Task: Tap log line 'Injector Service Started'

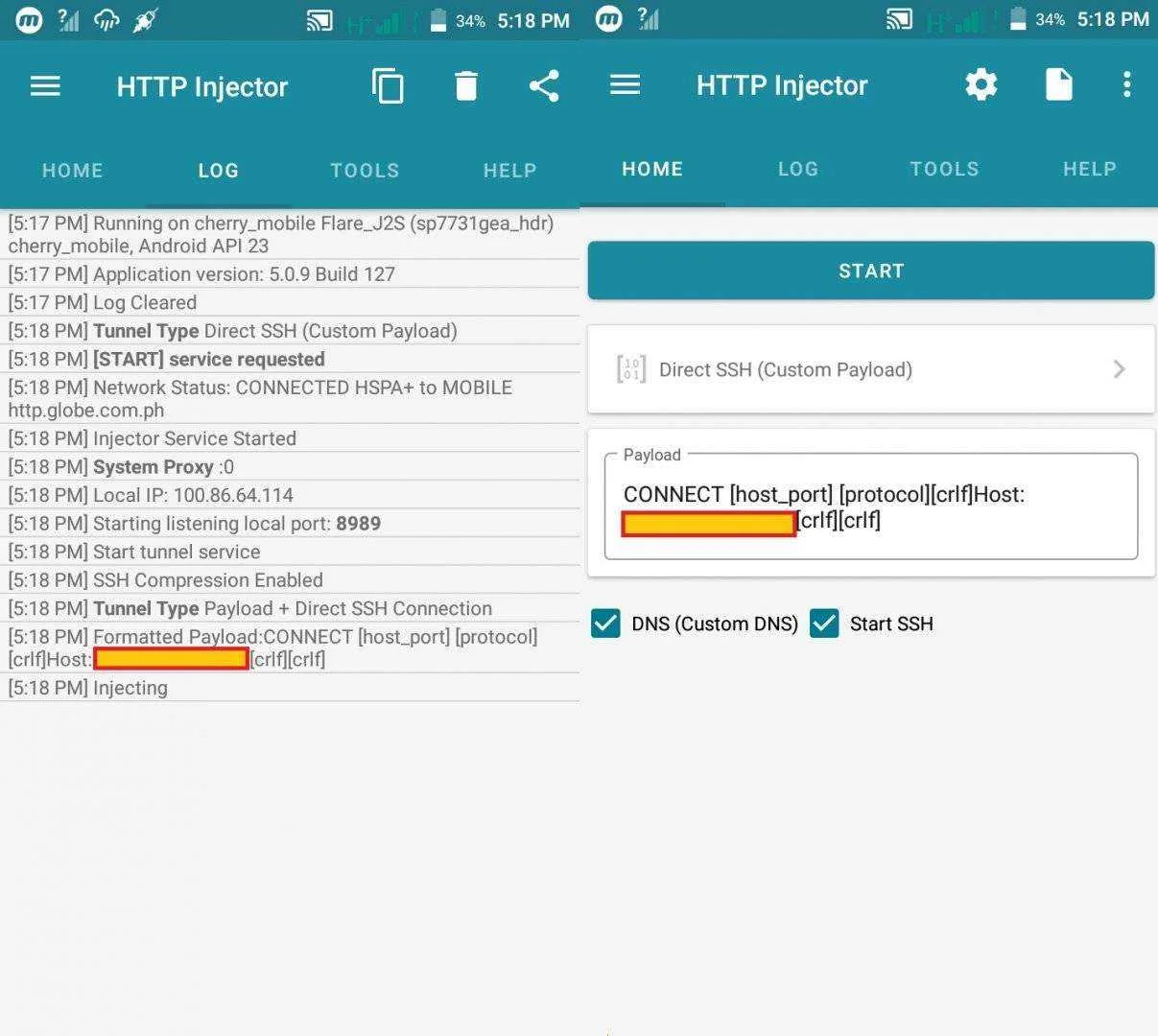Action: [x=290, y=438]
